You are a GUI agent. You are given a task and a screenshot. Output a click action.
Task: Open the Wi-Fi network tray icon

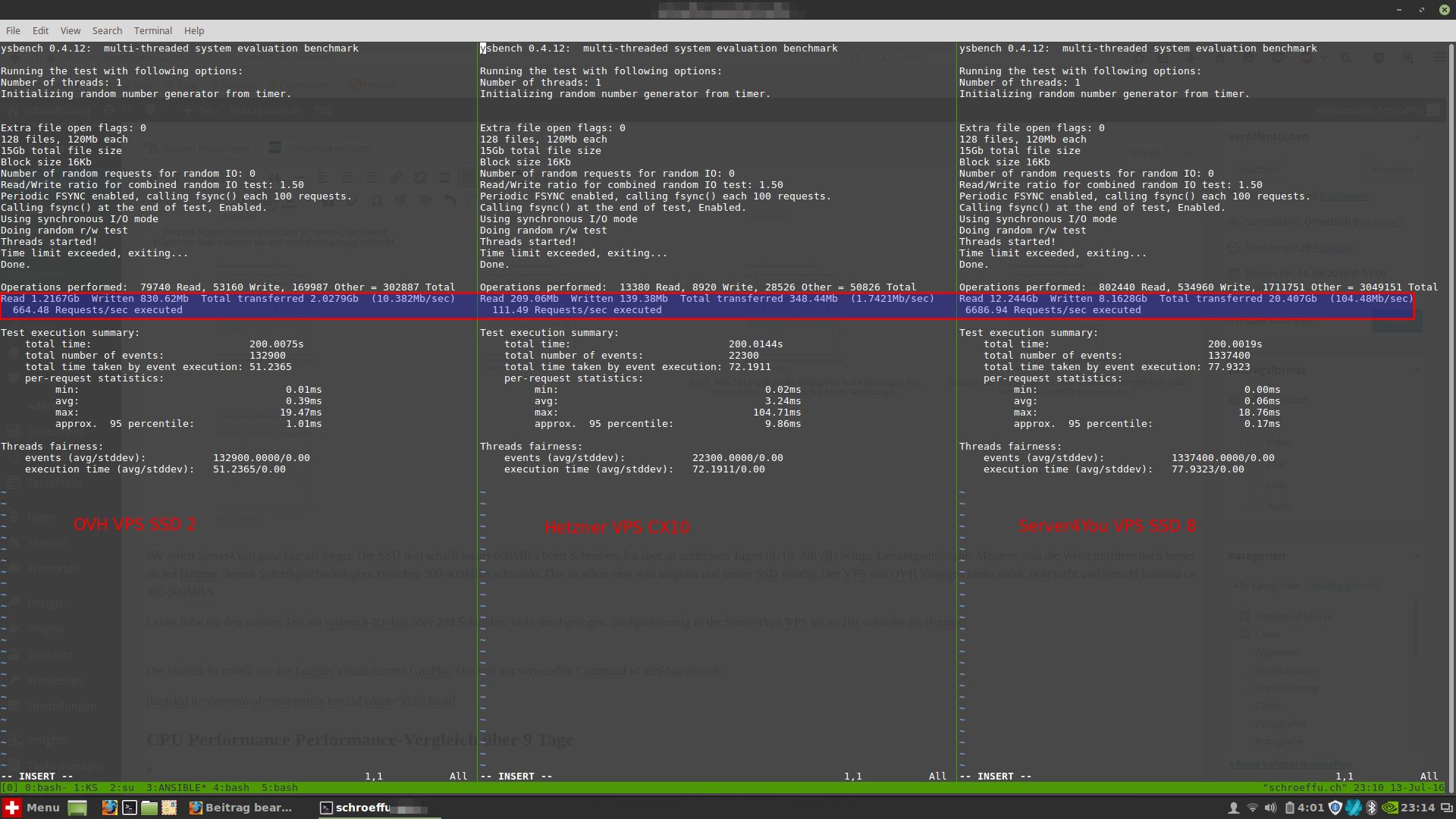tap(1253, 808)
